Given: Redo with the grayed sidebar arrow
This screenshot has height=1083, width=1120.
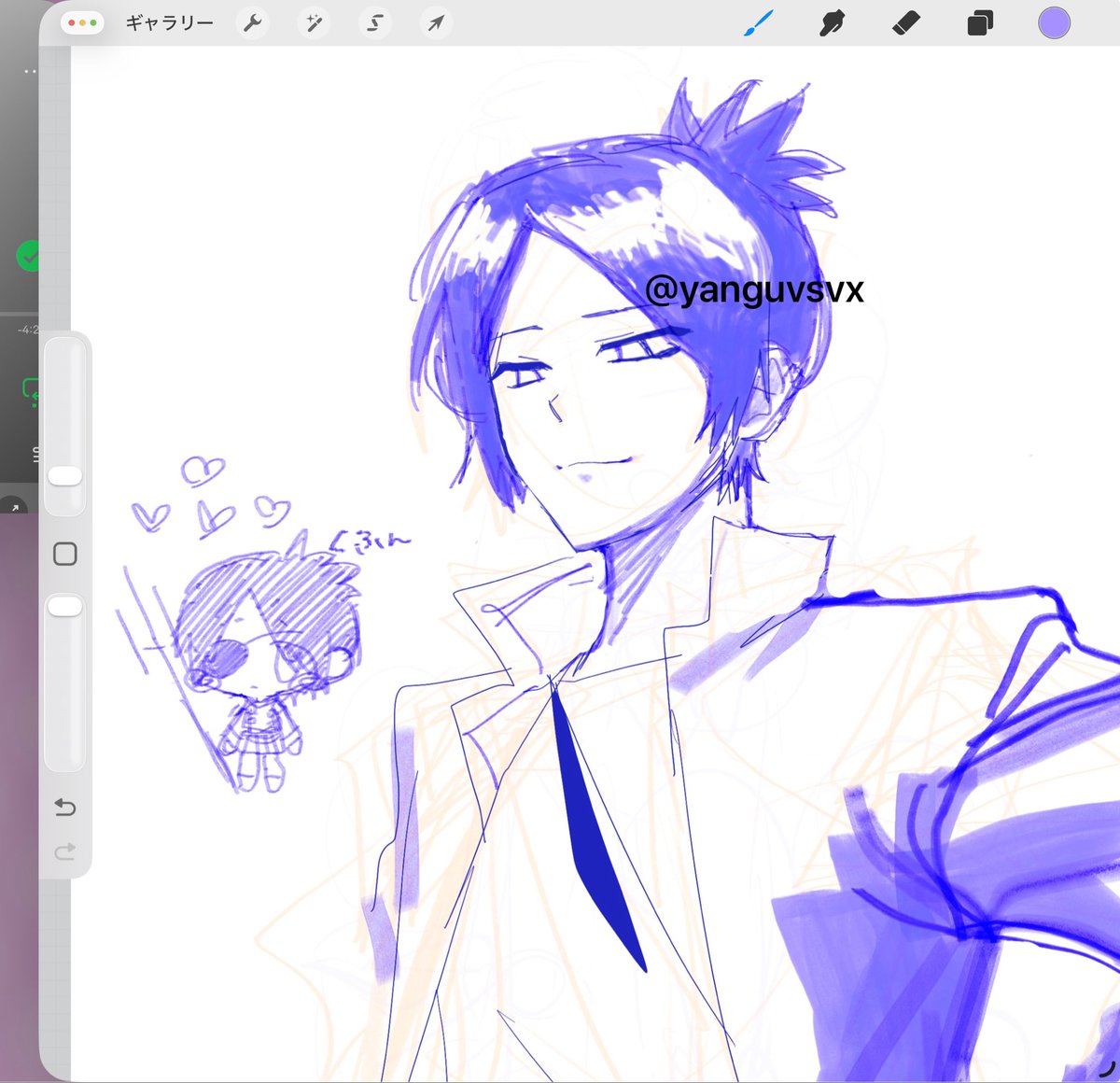Looking at the screenshot, I should pyautogui.click(x=65, y=851).
